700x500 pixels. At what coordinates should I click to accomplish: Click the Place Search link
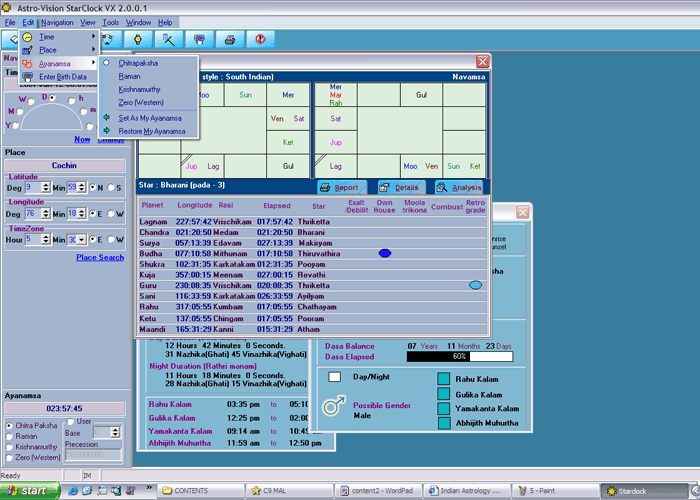[100, 258]
